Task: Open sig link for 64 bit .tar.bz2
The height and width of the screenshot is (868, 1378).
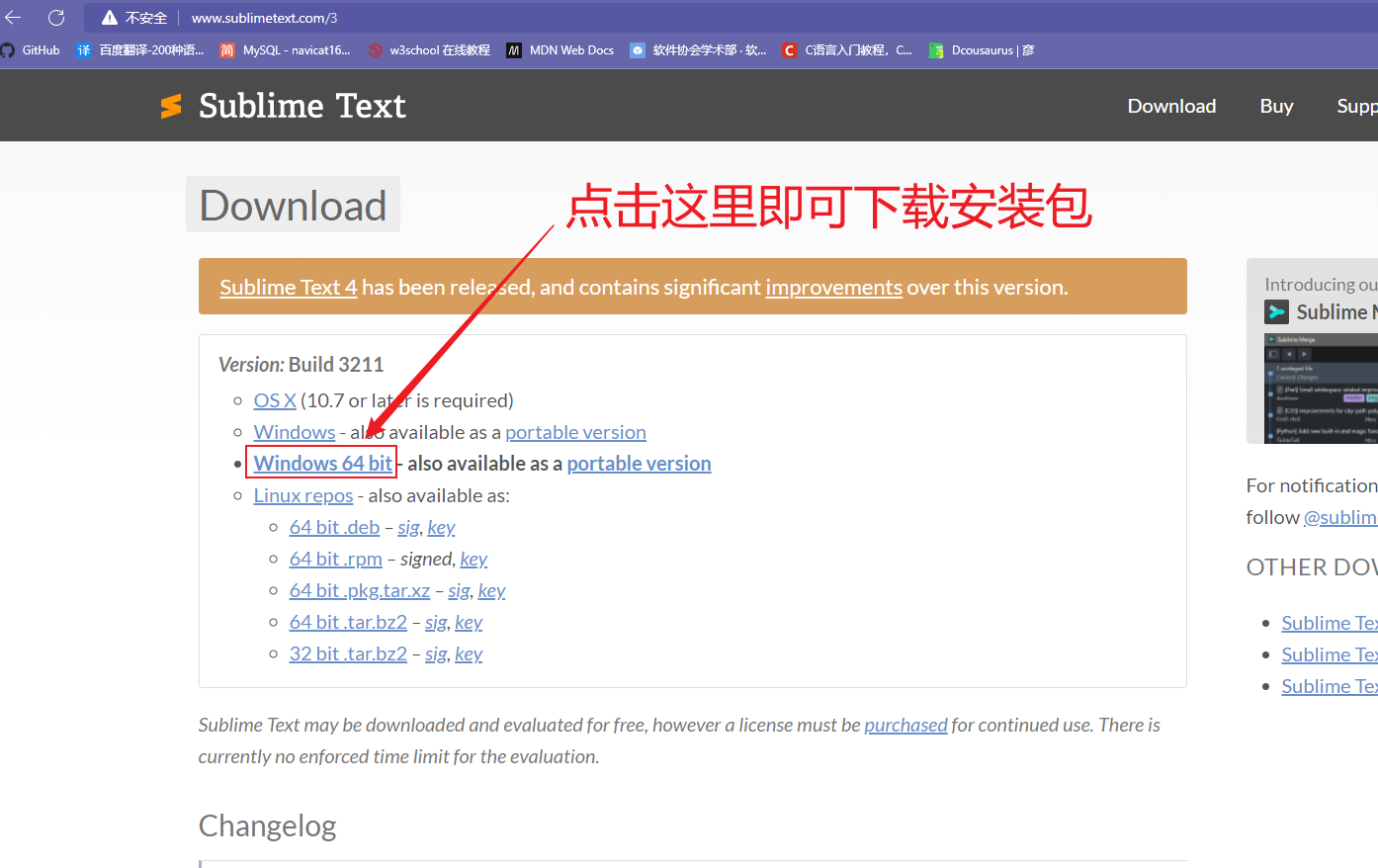Action: (436, 622)
